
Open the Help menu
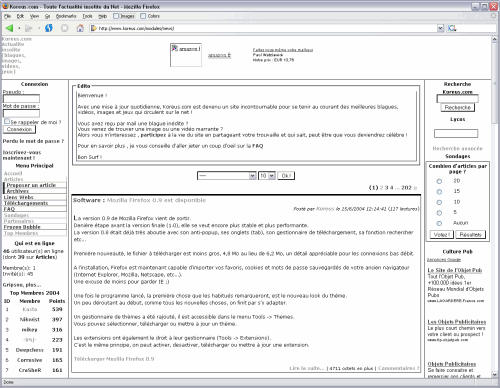coord(103,16)
